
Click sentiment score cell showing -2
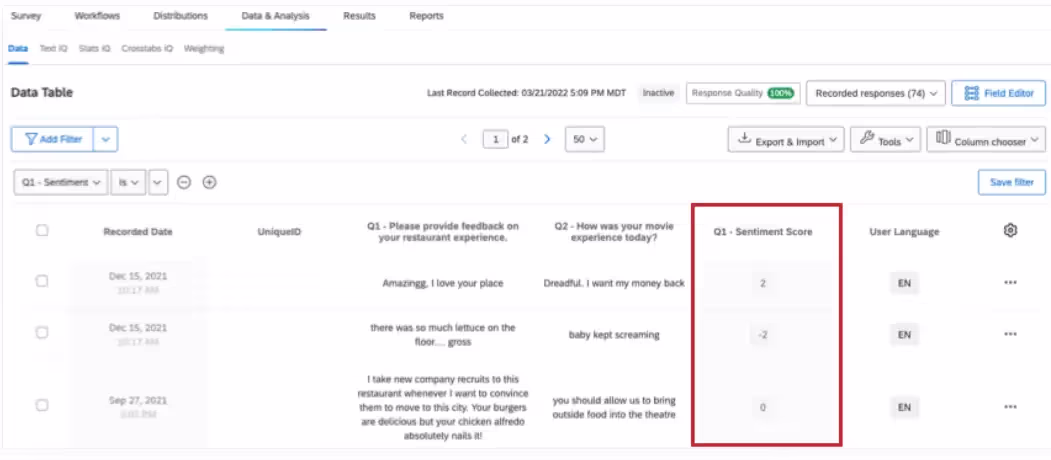click(762, 334)
